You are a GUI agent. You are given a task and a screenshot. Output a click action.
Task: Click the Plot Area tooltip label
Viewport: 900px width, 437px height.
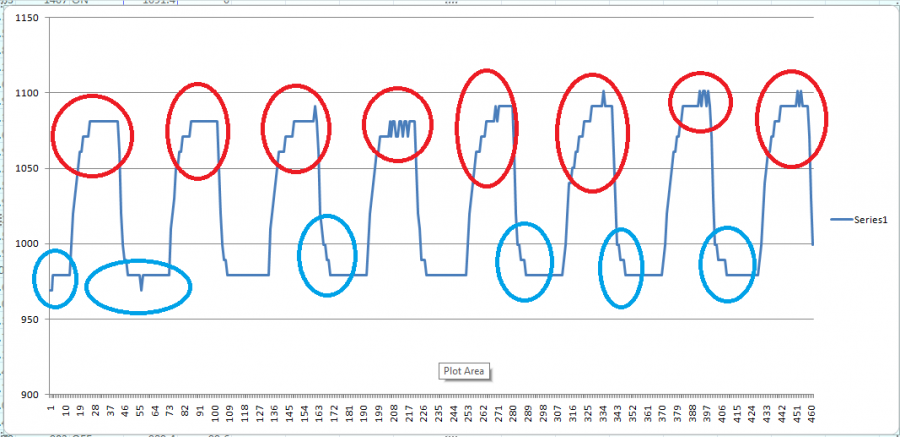pyautogui.click(x=463, y=371)
